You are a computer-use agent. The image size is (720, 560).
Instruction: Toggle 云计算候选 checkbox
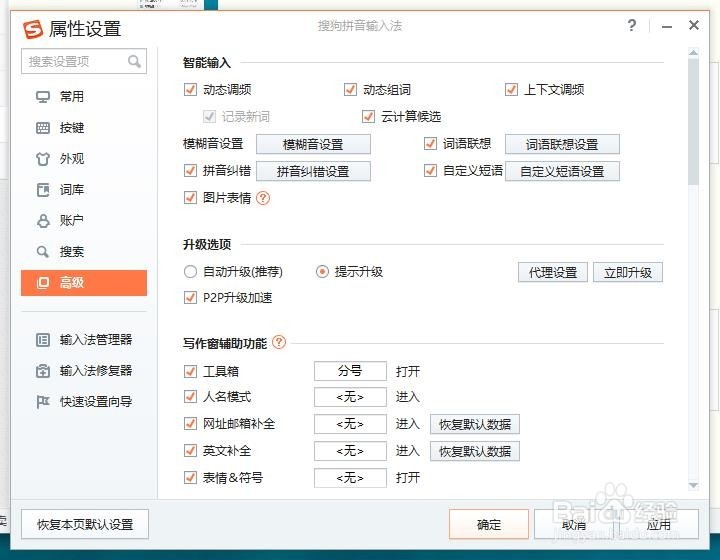click(368, 116)
